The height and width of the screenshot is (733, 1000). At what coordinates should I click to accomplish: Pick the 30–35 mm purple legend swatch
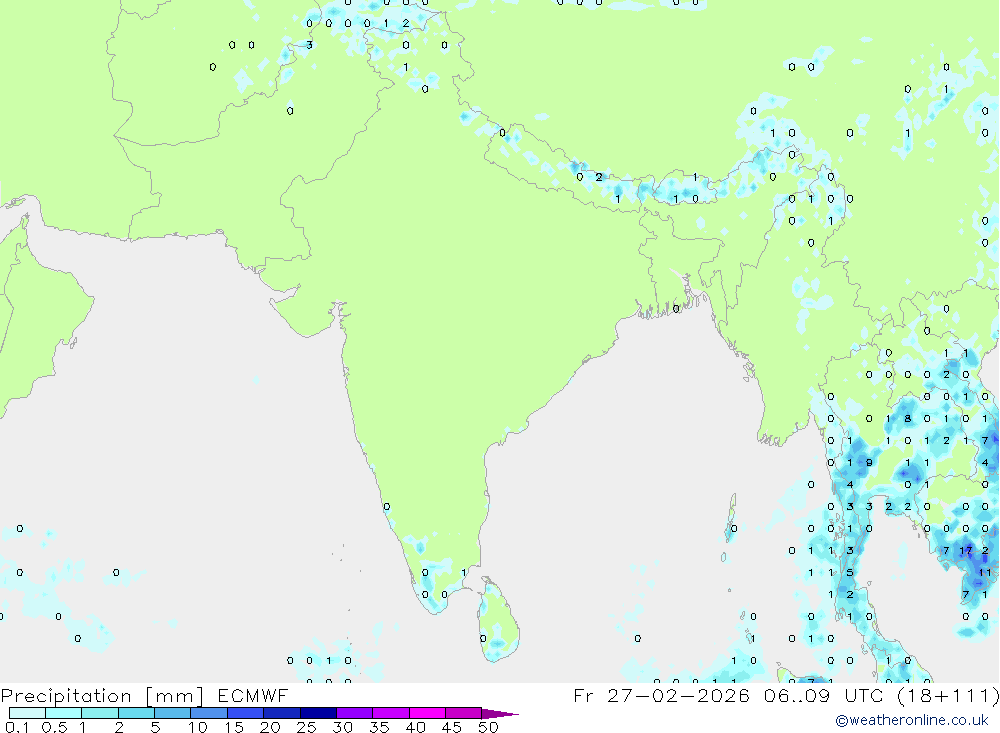coord(354,713)
